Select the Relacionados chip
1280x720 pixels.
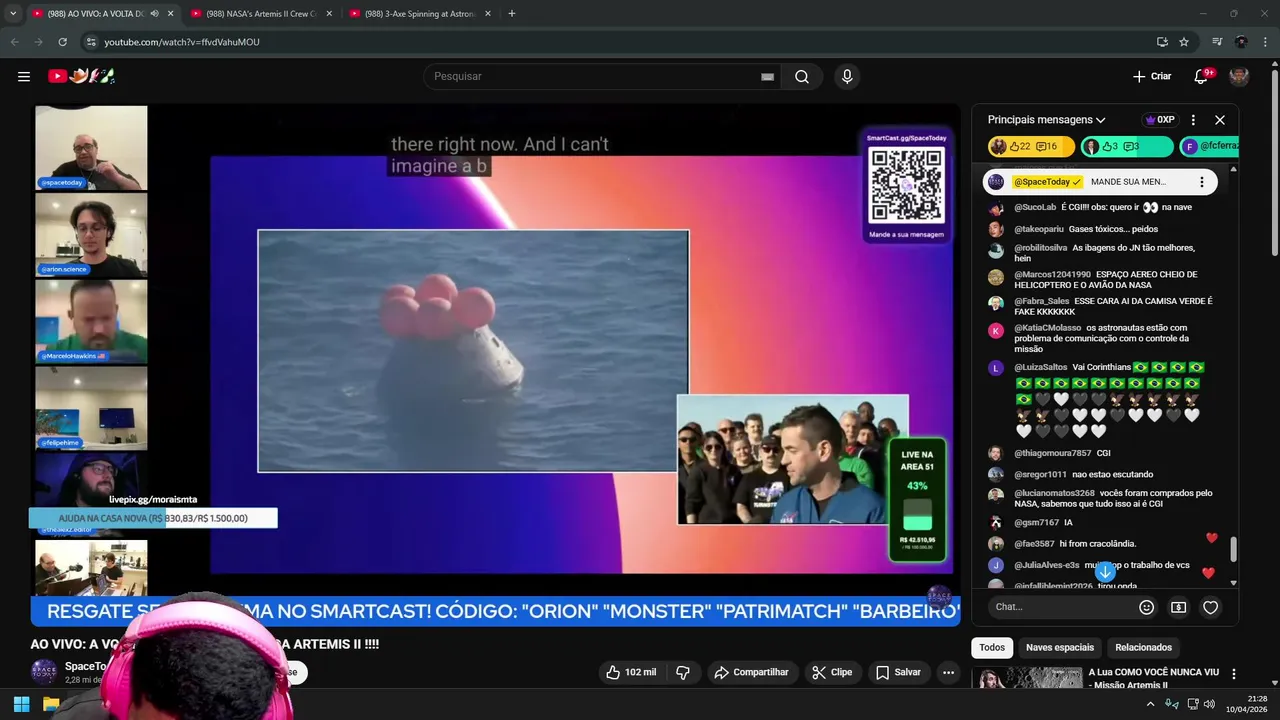tap(1143, 648)
